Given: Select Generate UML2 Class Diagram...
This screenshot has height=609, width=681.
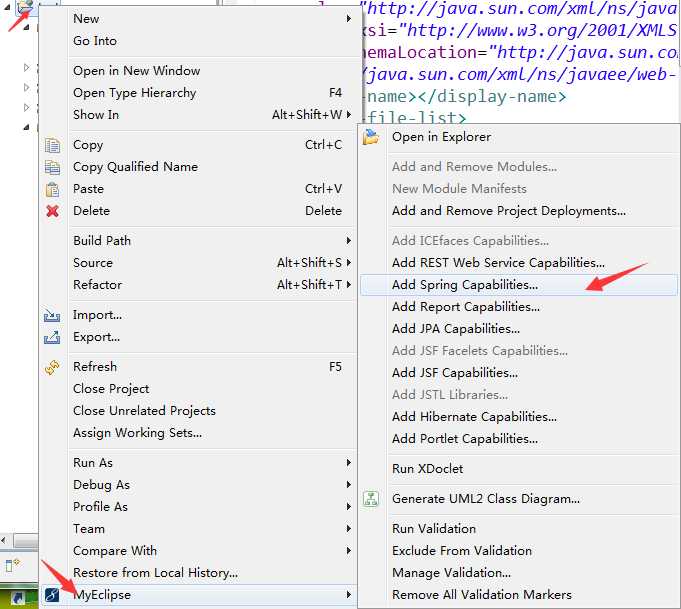Looking at the screenshot, I should [x=519, y=499].
